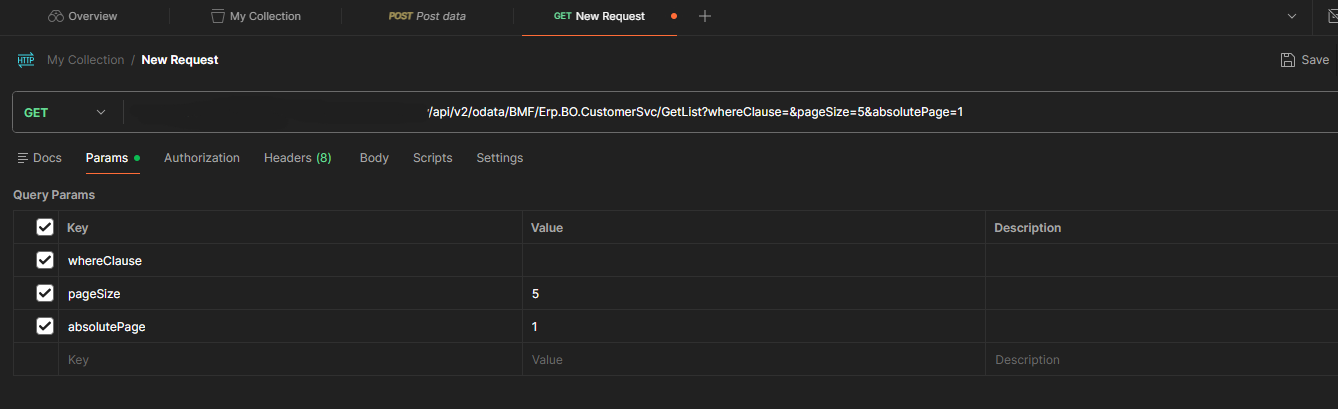The image size is (1338, 409).
Task: Disable the pageSize parameter checkbox
Action: point(45,293)
